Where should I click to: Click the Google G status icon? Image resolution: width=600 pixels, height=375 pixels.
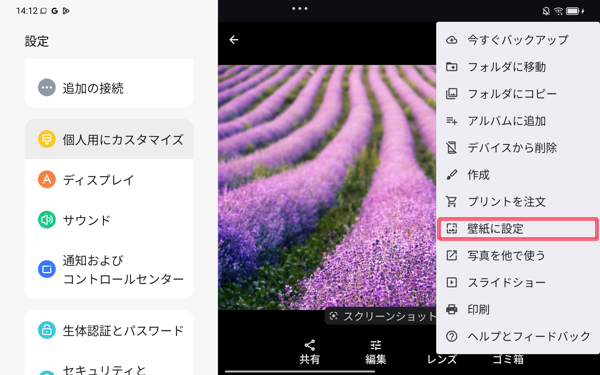[55, 11]
